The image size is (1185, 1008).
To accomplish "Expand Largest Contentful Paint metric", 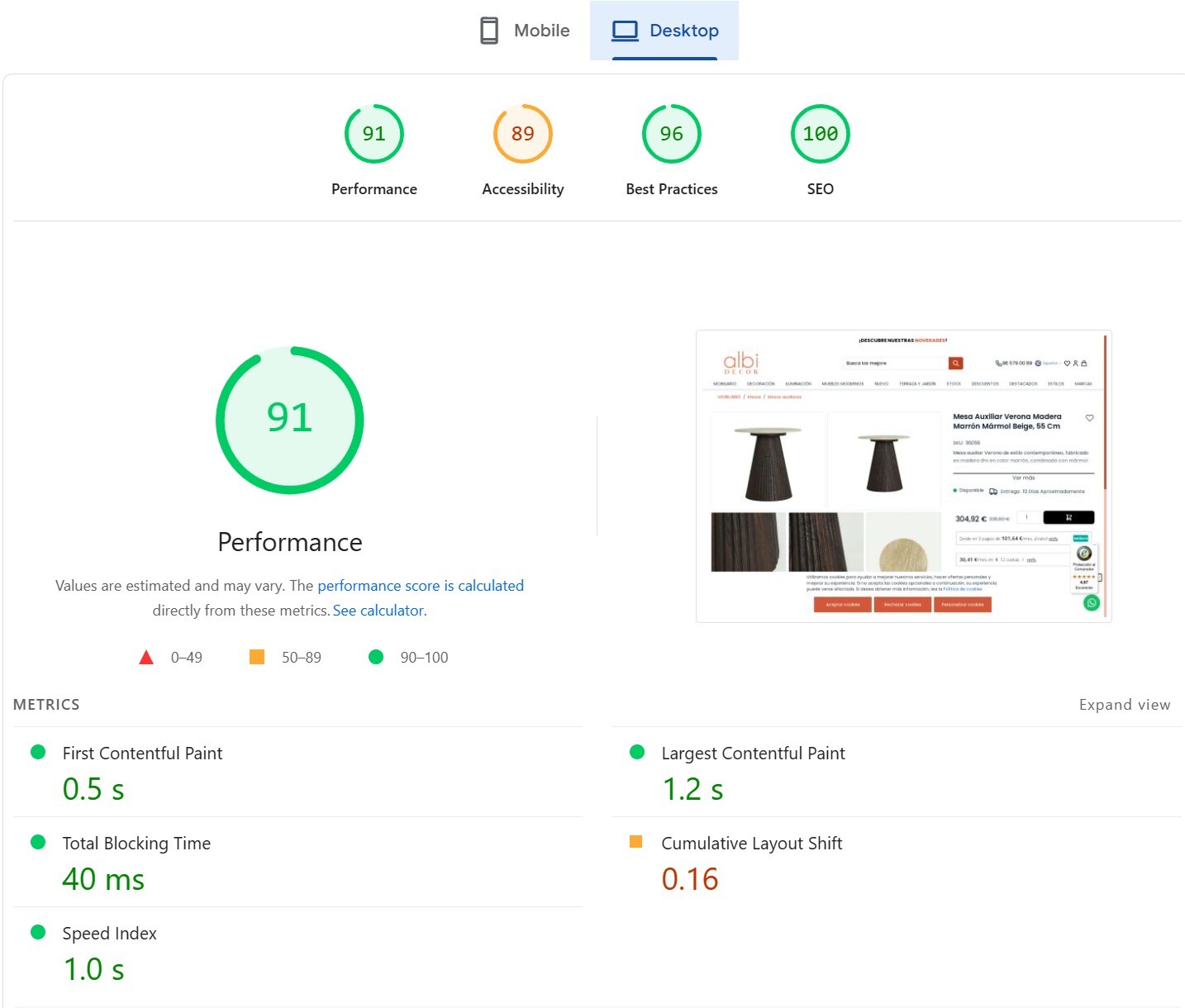I will (x=753, y=754).
